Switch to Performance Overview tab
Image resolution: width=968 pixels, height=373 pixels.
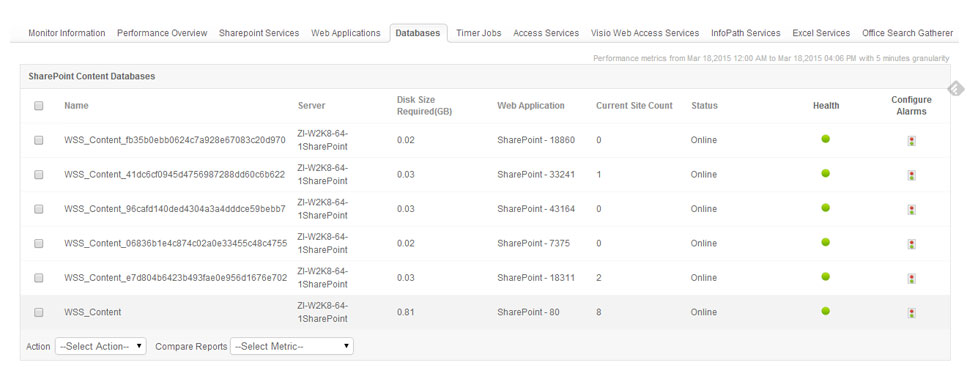click(x=162, y=33)
